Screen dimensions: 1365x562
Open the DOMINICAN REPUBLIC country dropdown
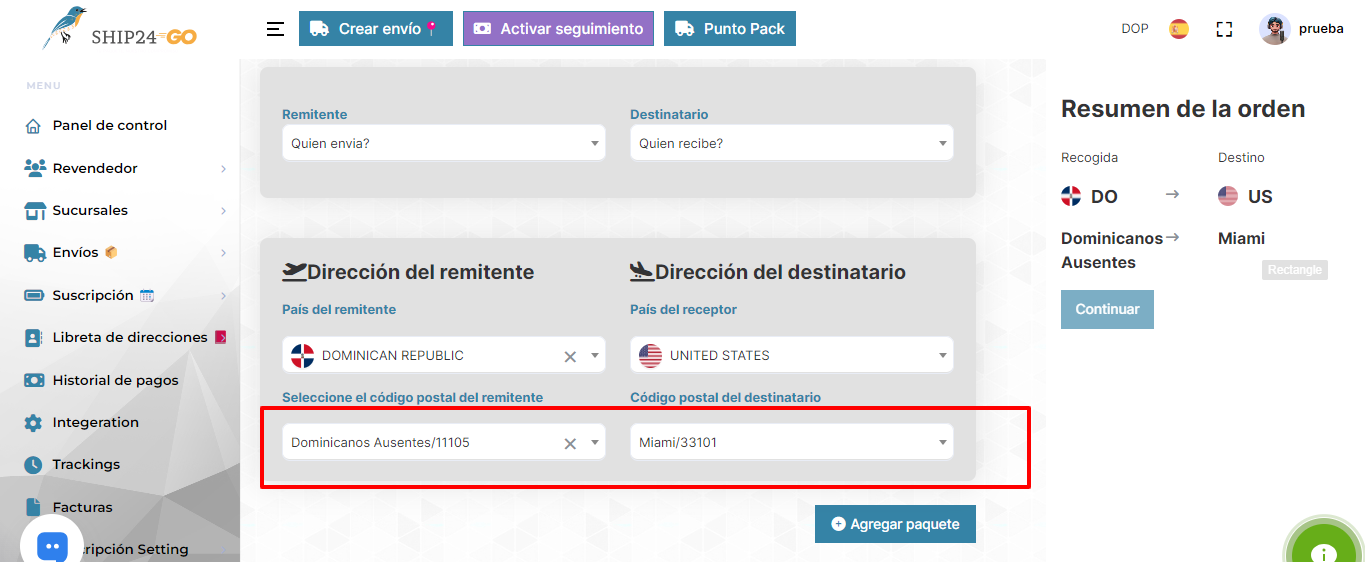444,355
